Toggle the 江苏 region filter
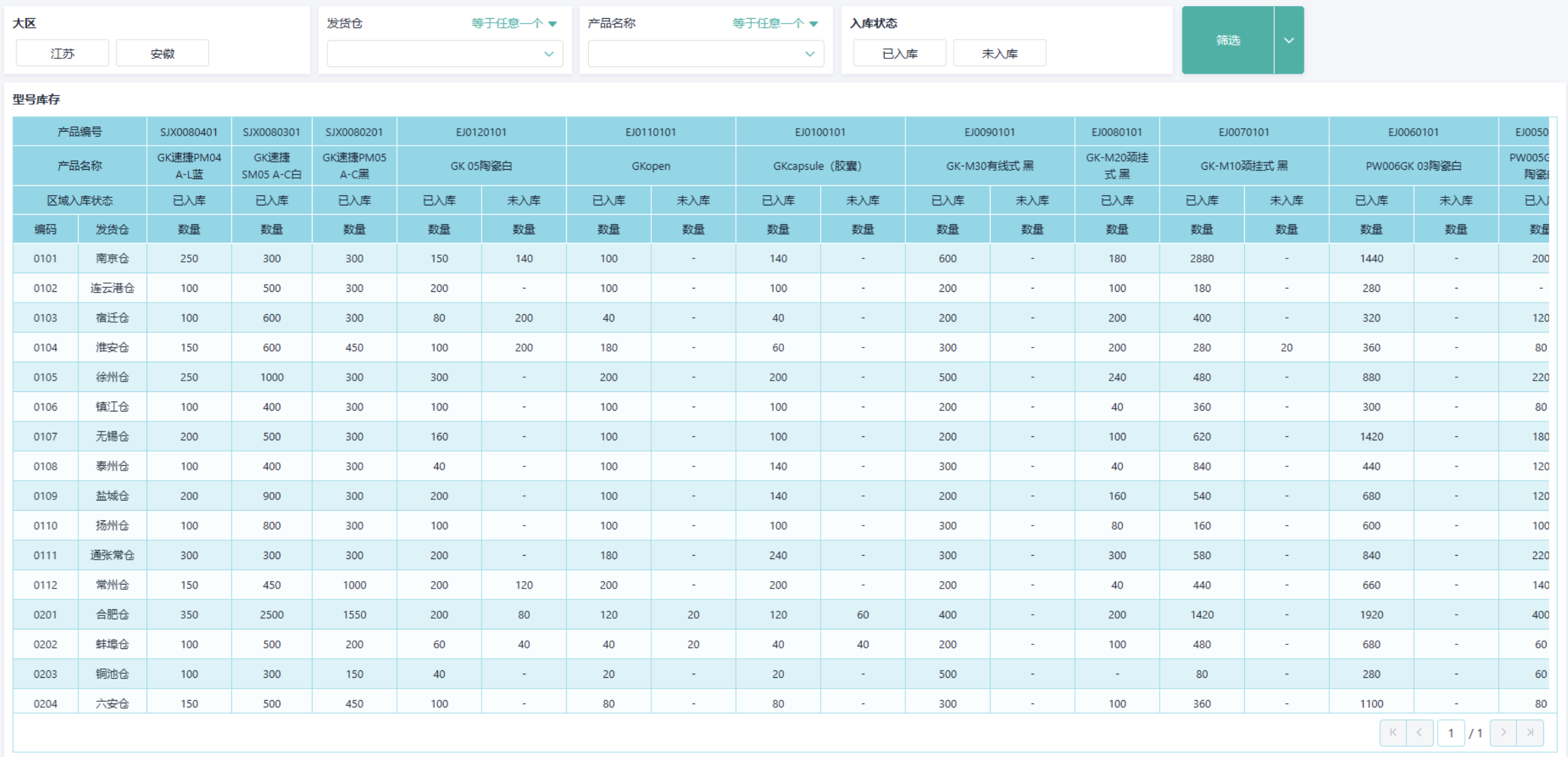Viewport: 1568px width, 757px height. 62,54
